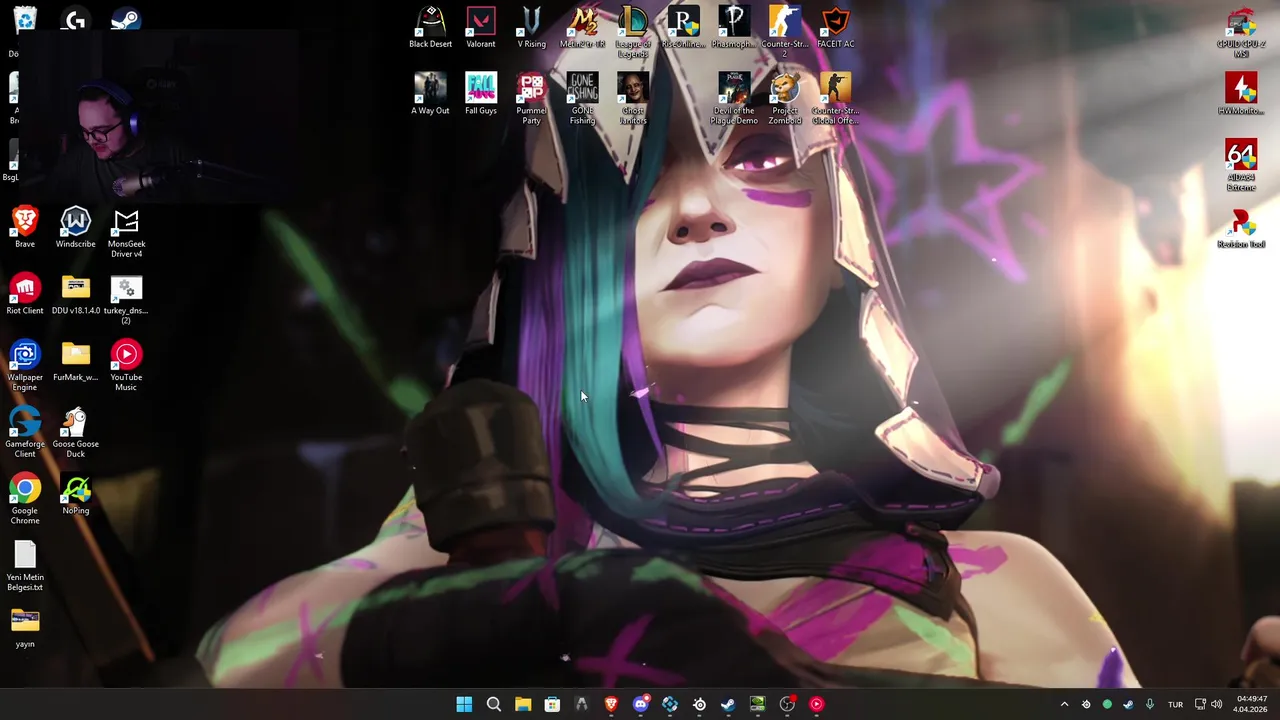Select the V Rising desktop icon
The image size is (1280, 720).
(x=531, y=27)
